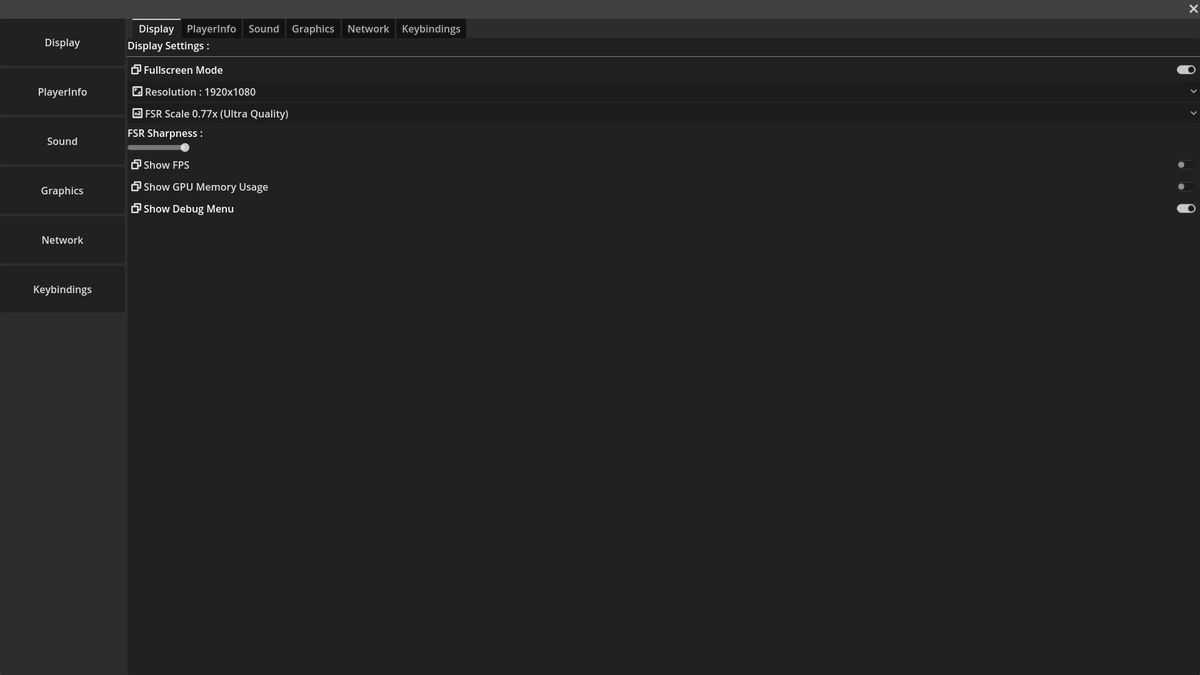Screen dimensions: 1200x675
Task: Enable the Show GPU Memory Usage switch
Action: click(1186, 187)
